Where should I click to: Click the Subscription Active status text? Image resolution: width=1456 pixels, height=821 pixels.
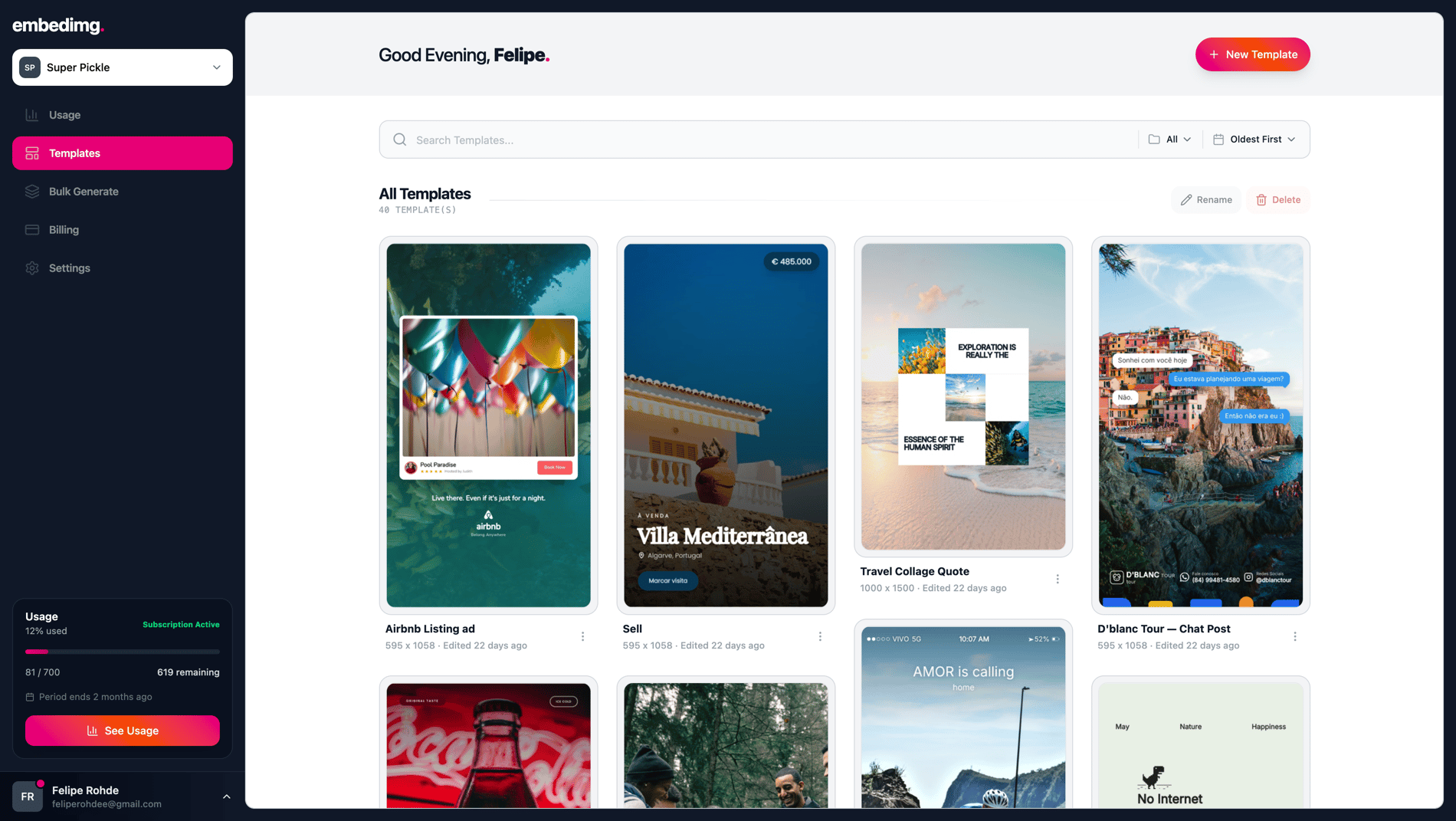click(181, 625)
